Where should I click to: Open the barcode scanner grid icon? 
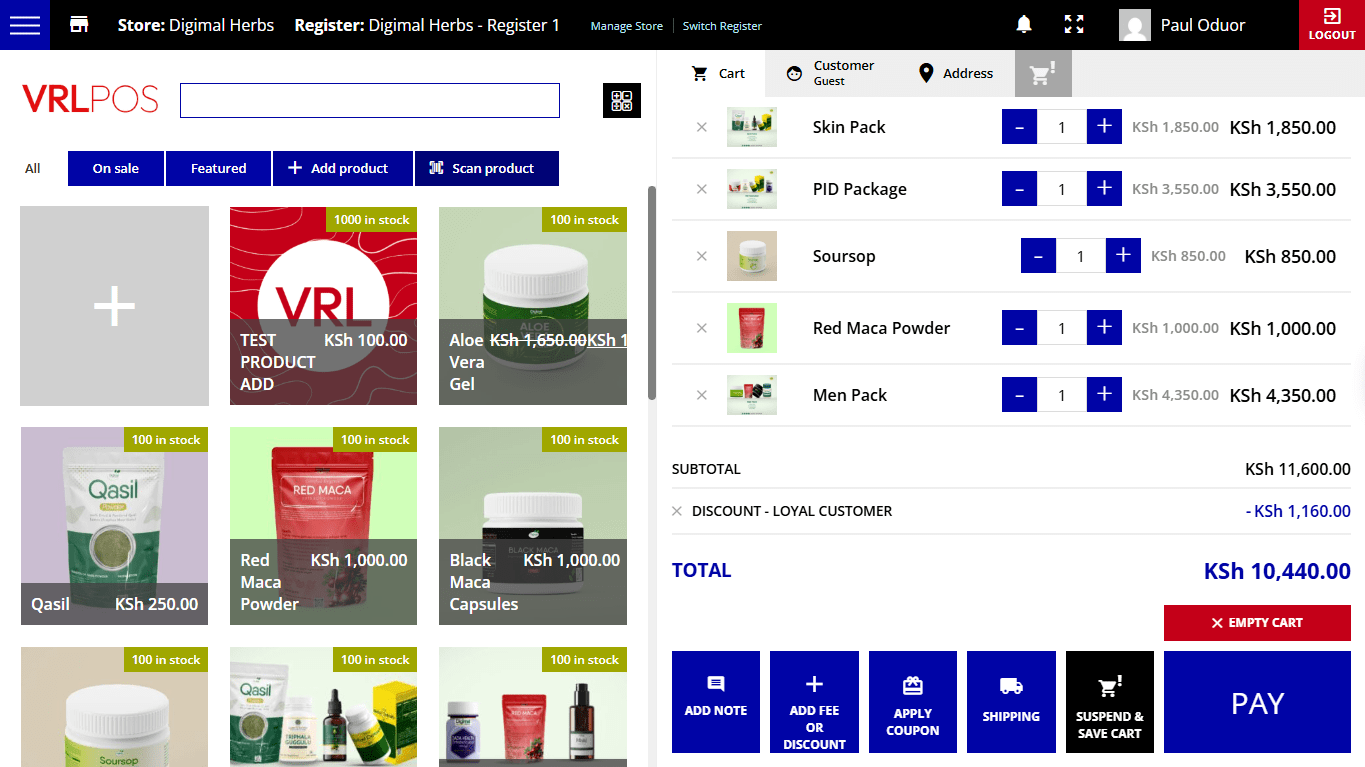coord(622,101)
